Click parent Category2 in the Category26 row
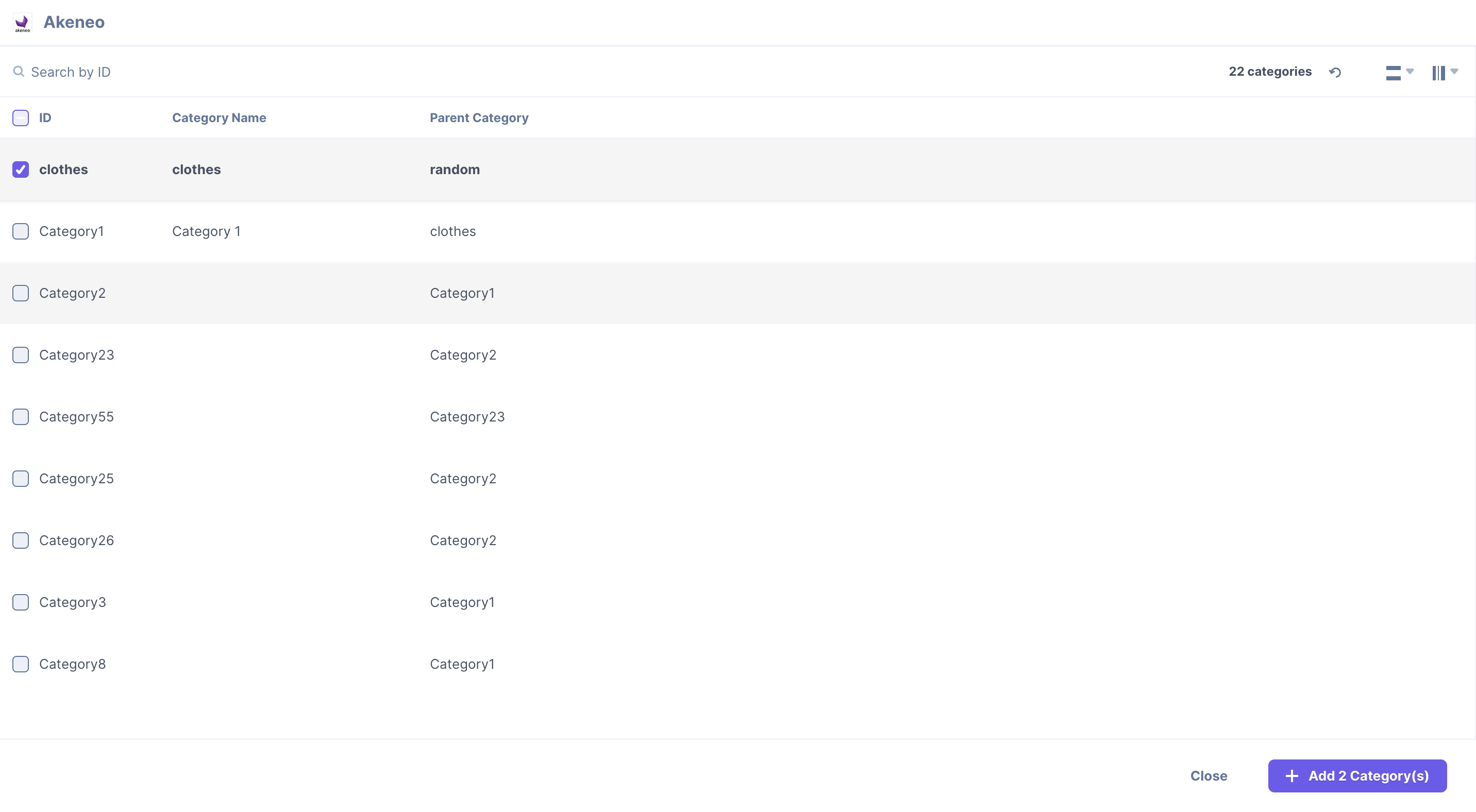Viewport: 1476px width, 812px height. coord(463,540)
